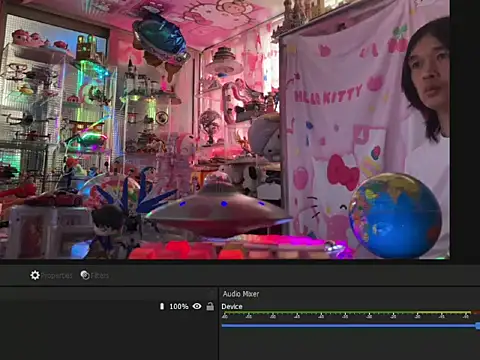Viewport: 480px width, 360px height.
Task: Select the webcam preview canvas
Action: 225,129
